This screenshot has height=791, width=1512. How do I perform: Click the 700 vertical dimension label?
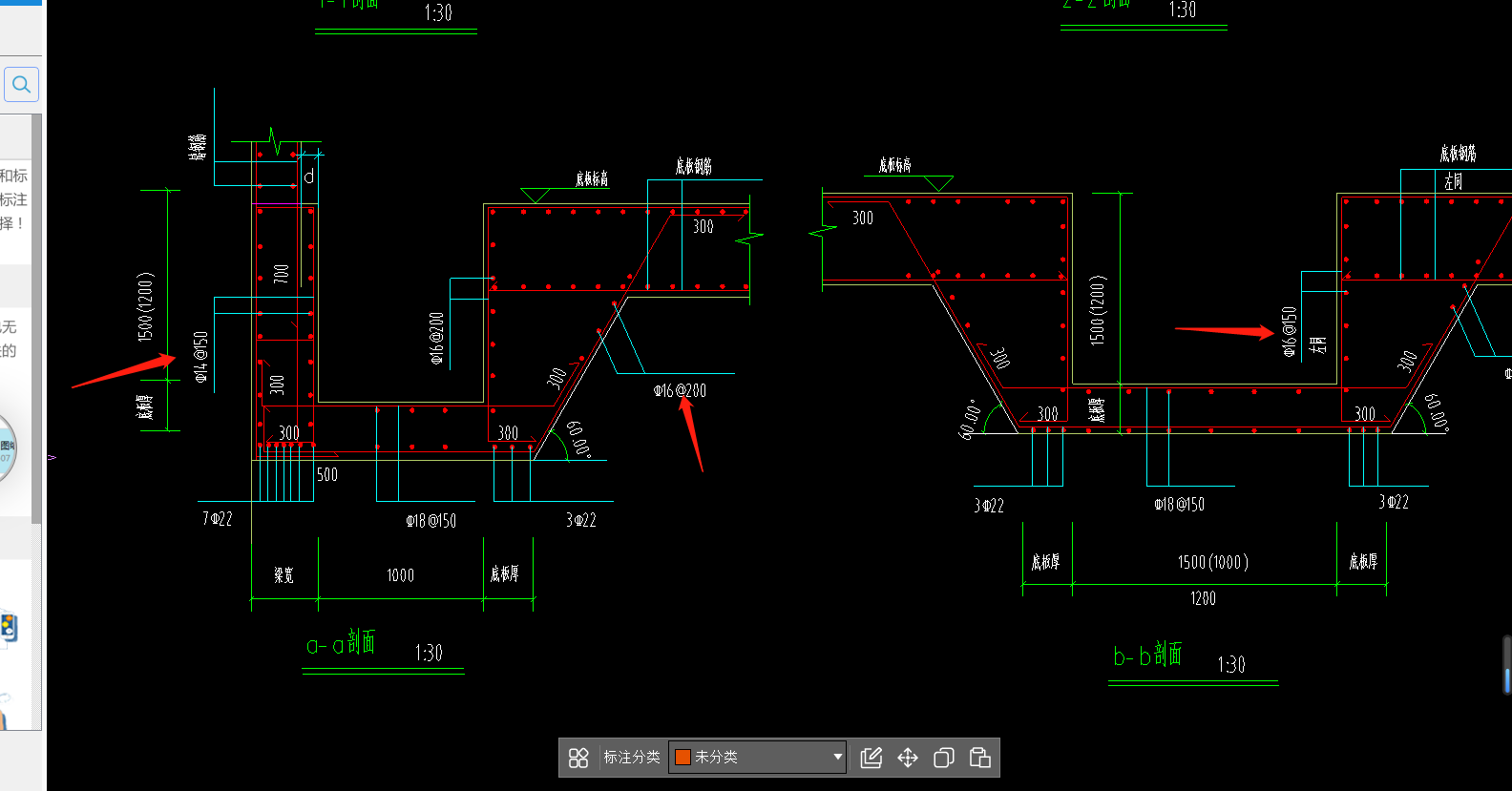coord(281,273)
